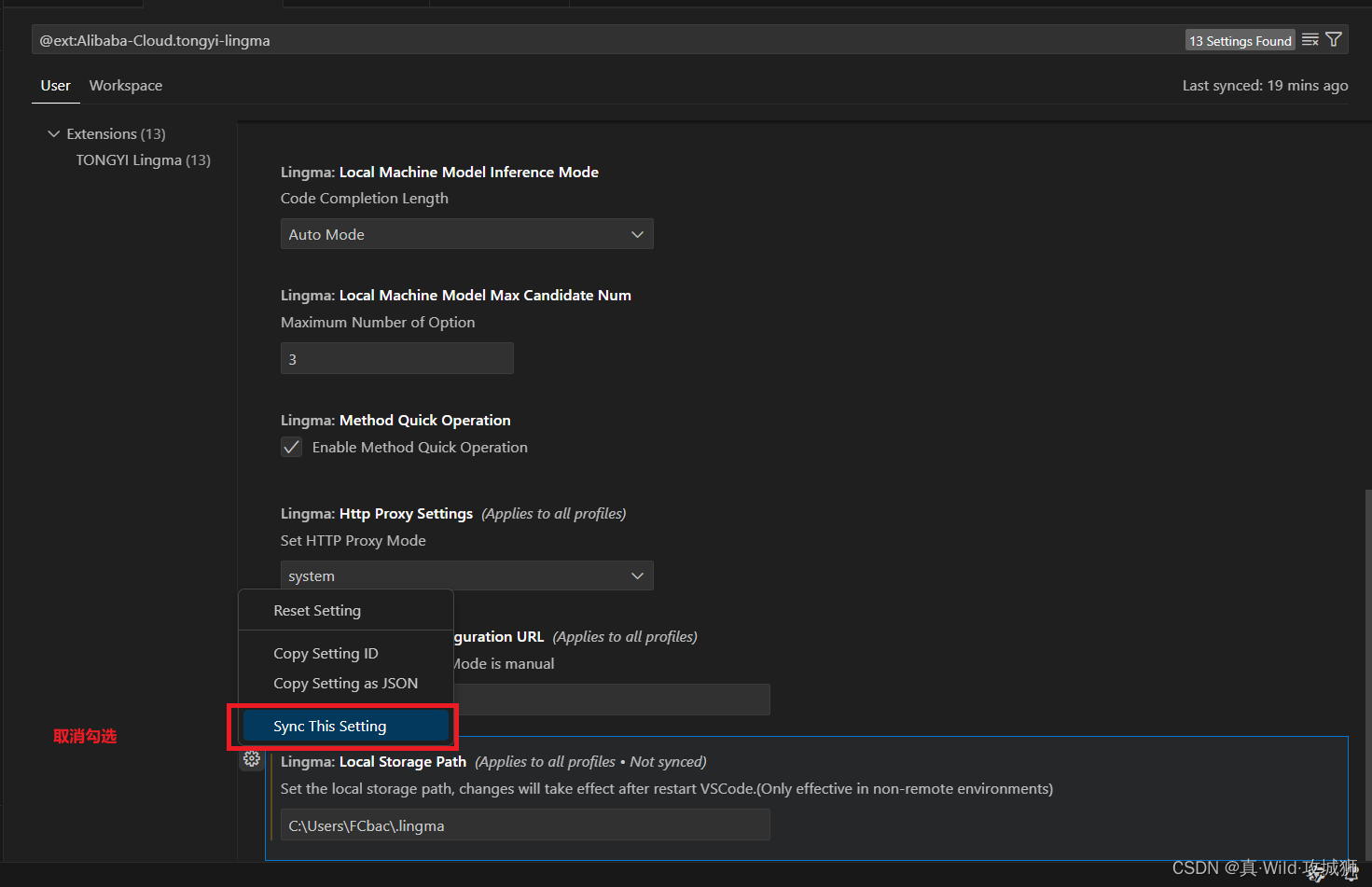This screenshot has width=1372, height=887.
Task: Switch to the Workspace settings tab
Action: point(126,85)
